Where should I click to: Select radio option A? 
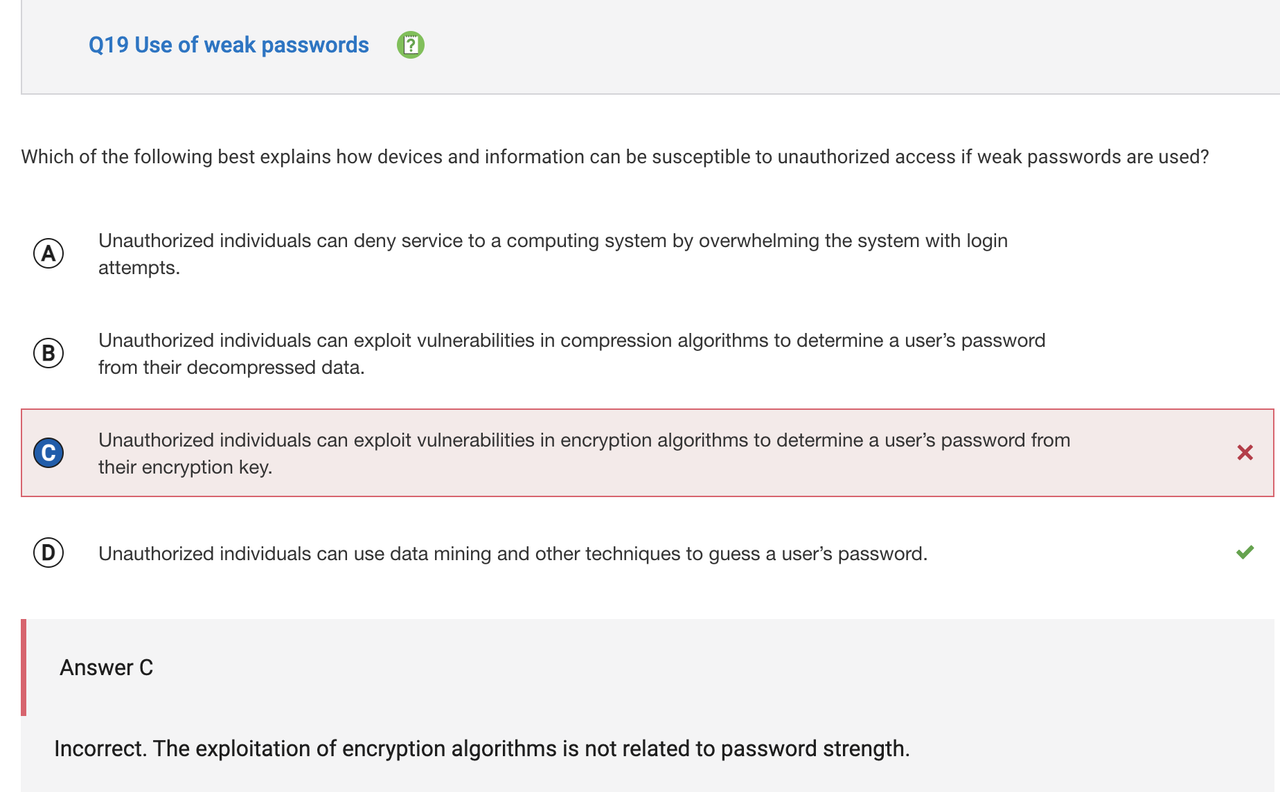(x=48, y=253)
